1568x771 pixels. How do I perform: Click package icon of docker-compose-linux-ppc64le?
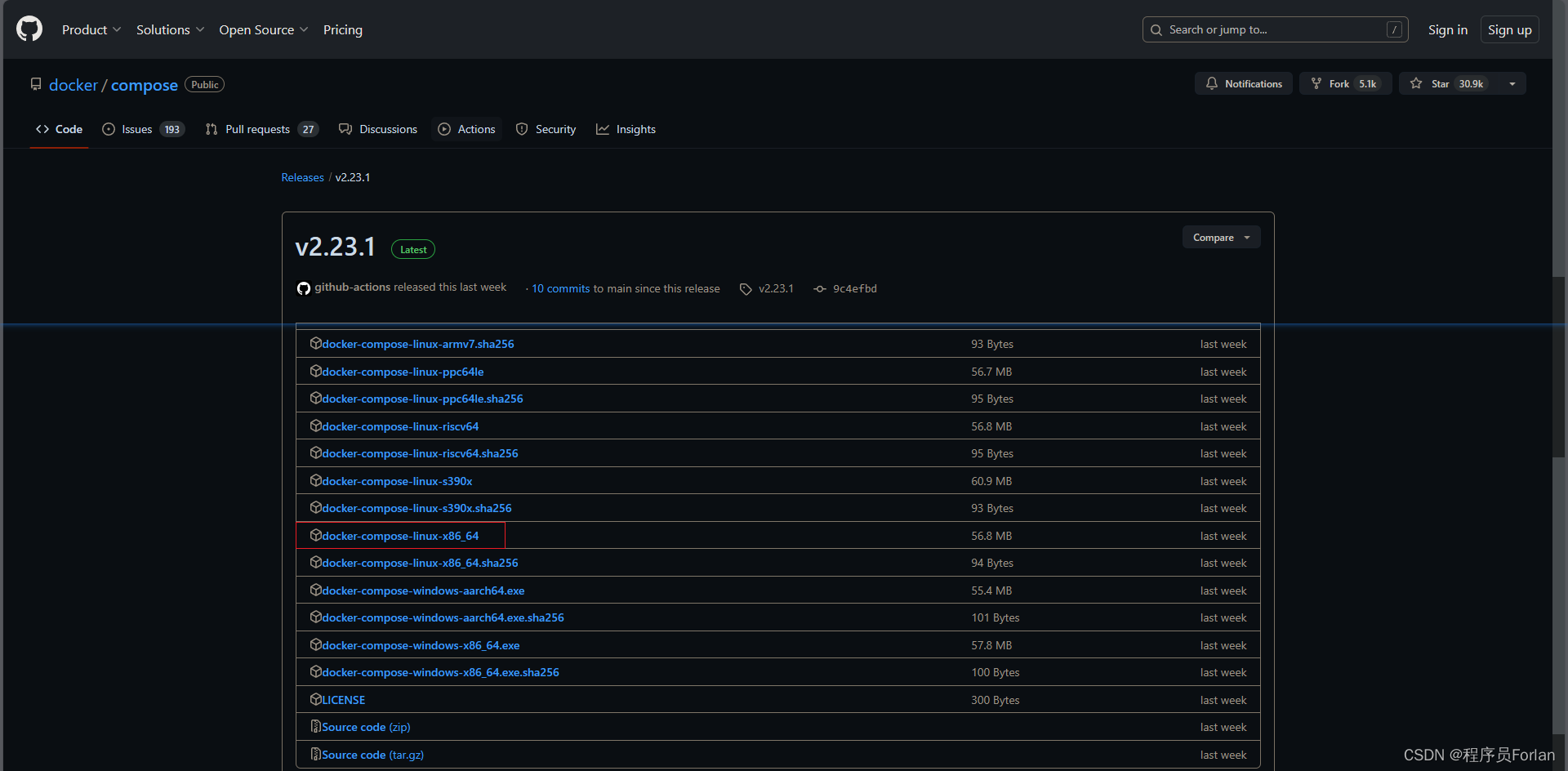315,372
